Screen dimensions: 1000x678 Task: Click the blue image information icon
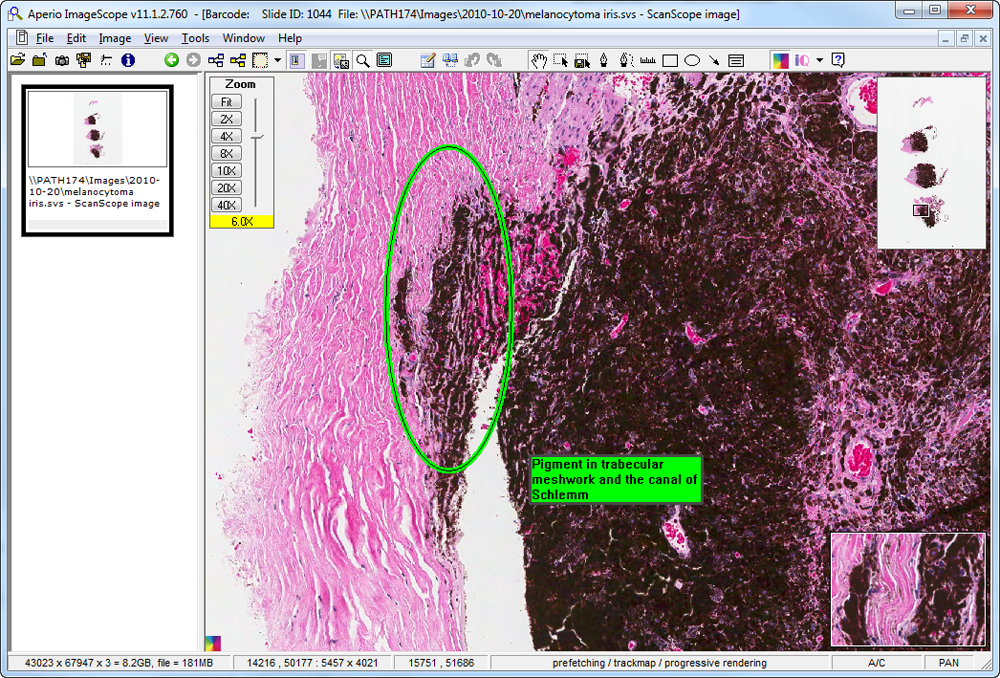128,60
